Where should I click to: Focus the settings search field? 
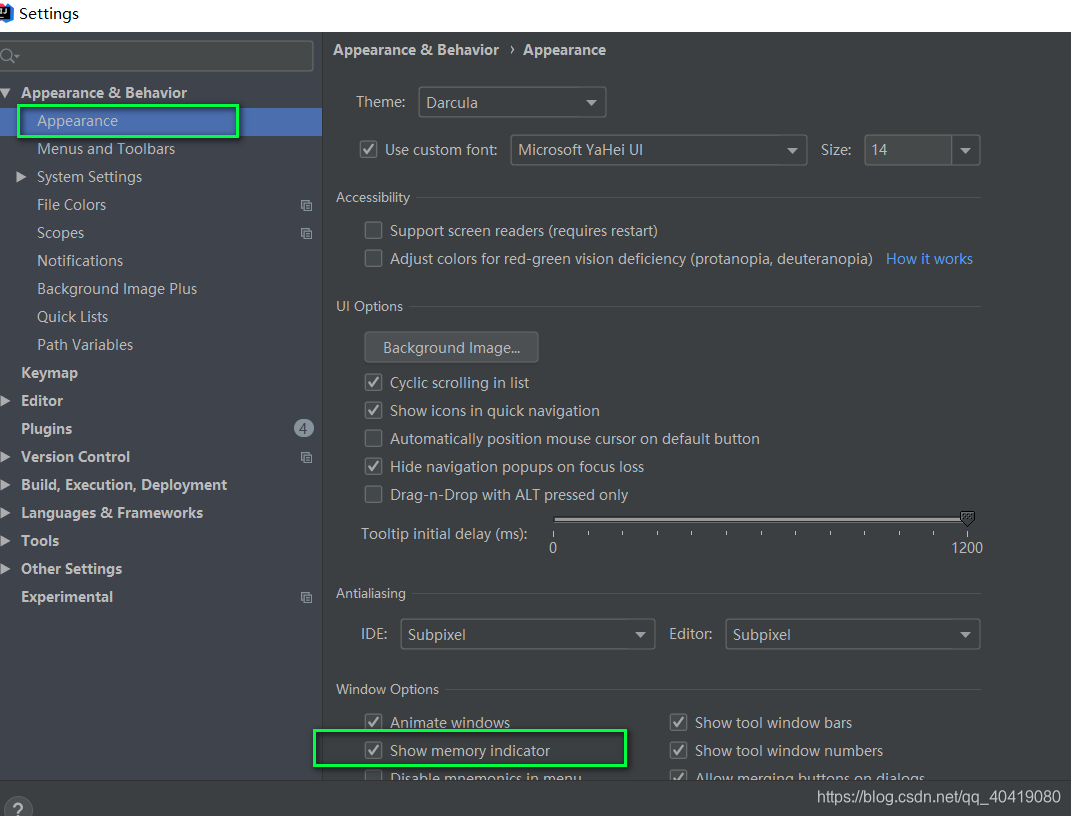156,56
